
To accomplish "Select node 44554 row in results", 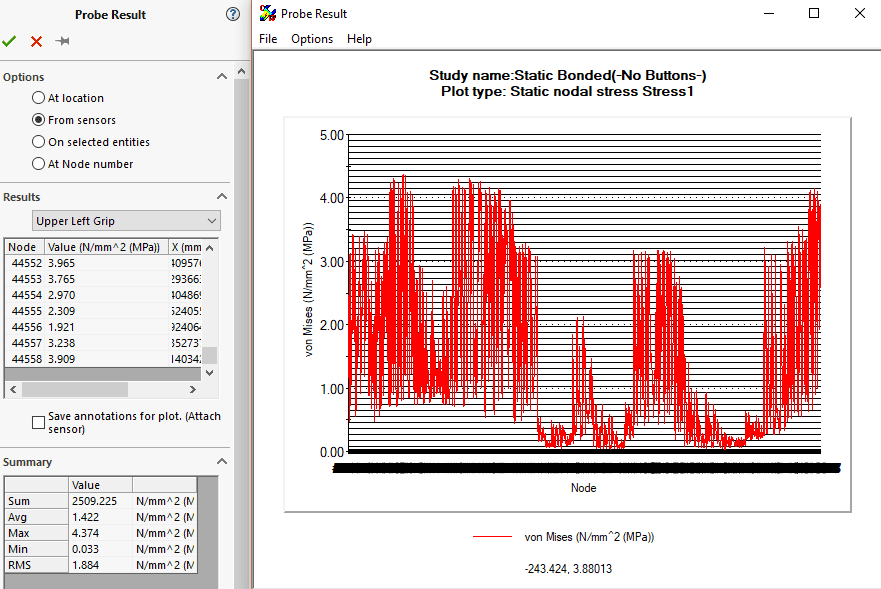I will 103,295.
